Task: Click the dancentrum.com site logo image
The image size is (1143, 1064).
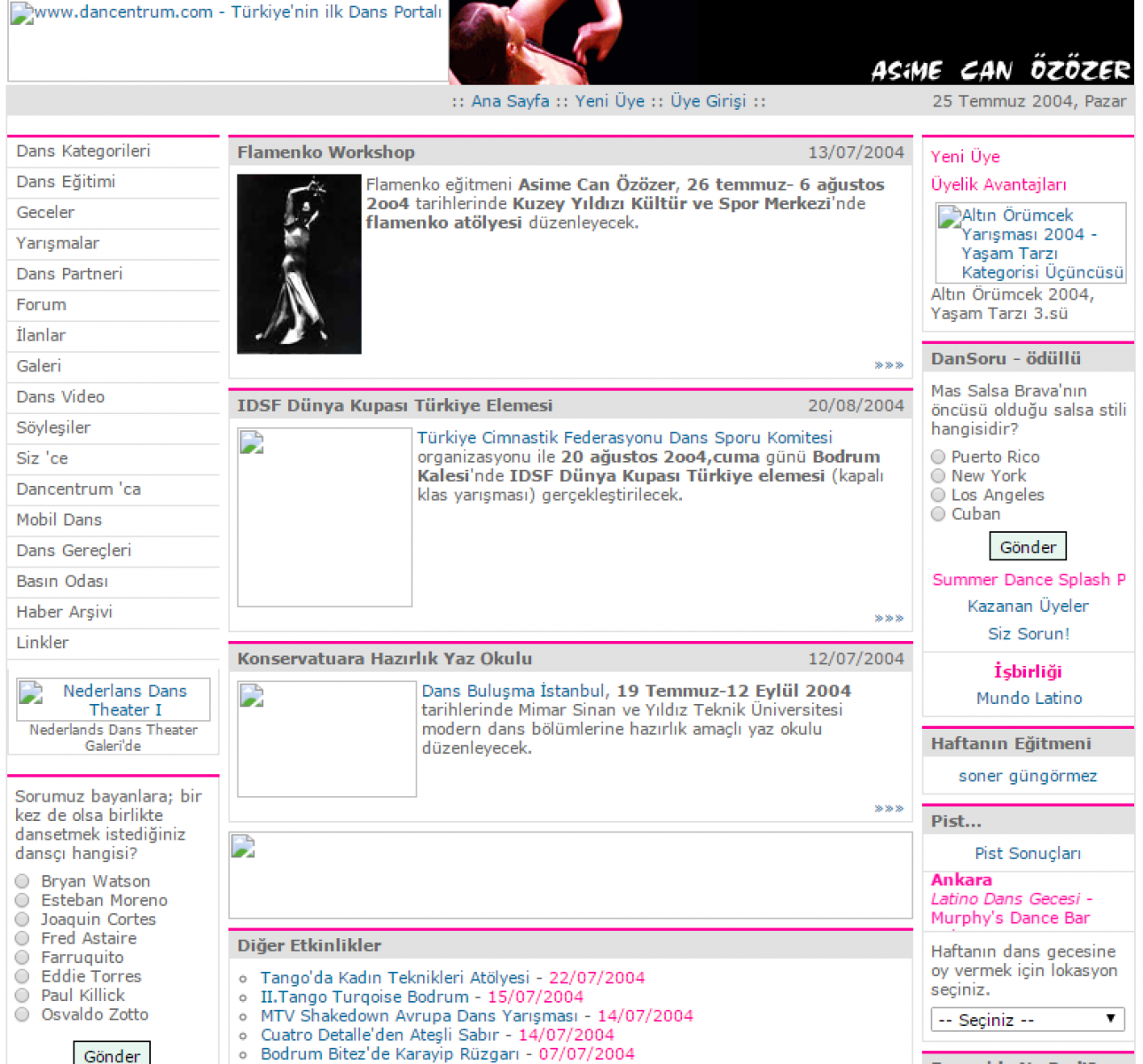Action: pos(227,41)
